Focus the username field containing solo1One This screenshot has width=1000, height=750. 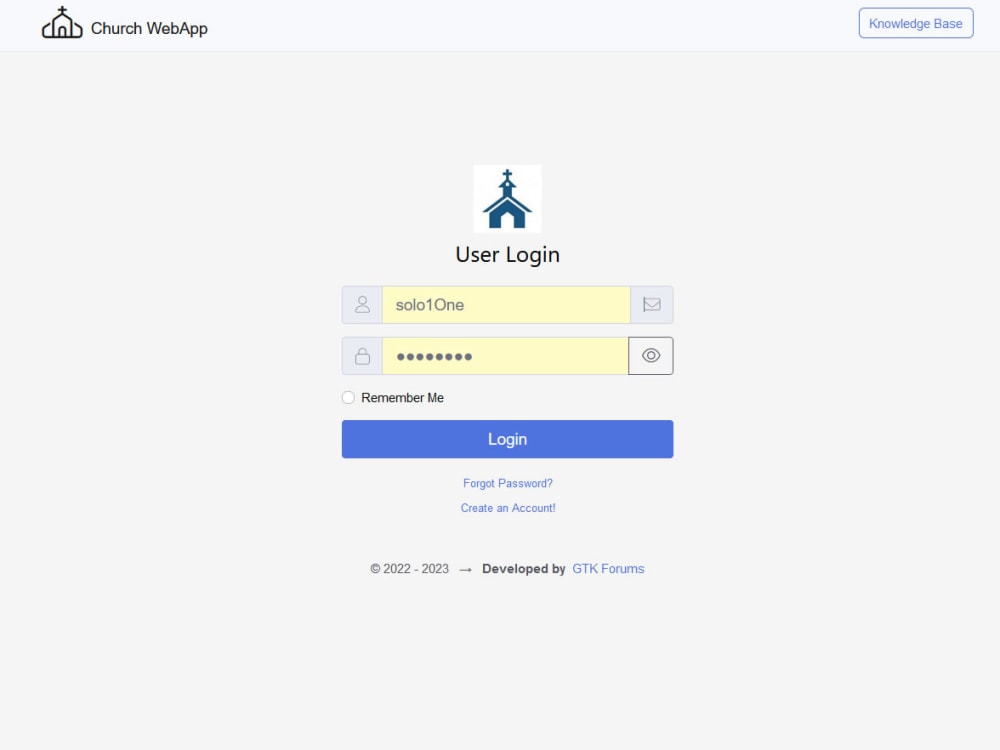pos(506,305)
